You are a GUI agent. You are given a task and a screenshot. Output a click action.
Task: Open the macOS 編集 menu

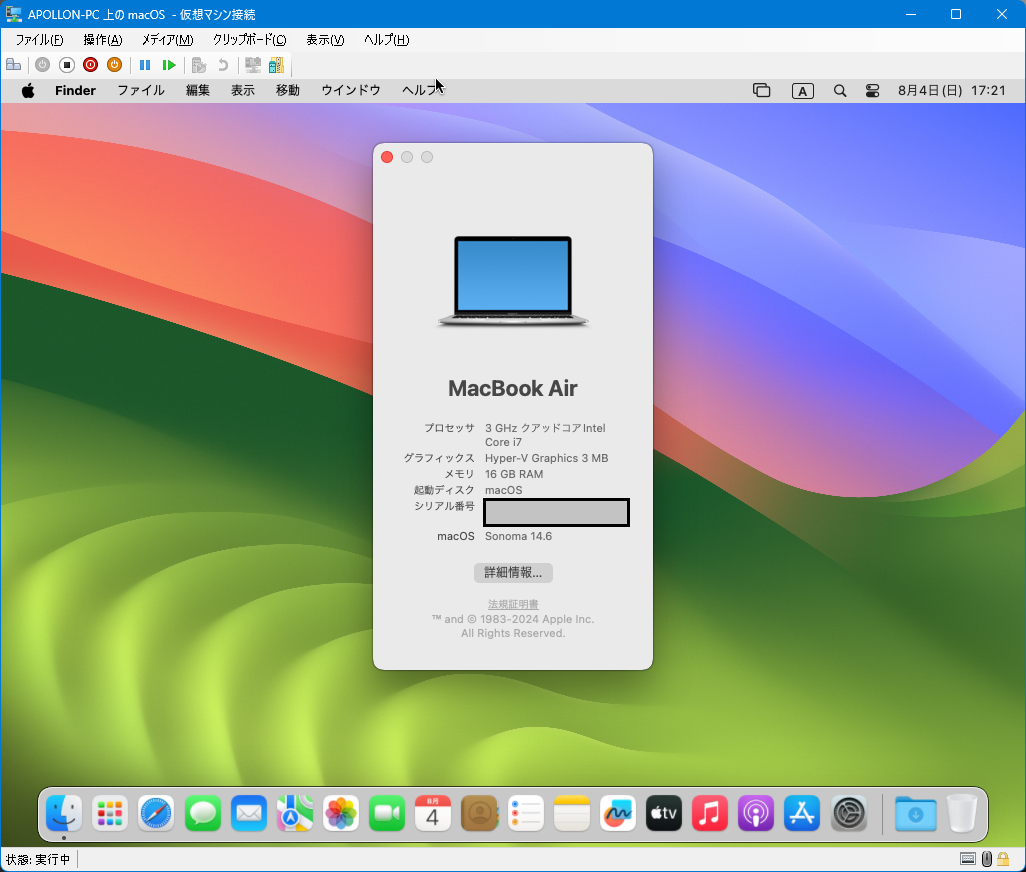[x=198, y=90]
